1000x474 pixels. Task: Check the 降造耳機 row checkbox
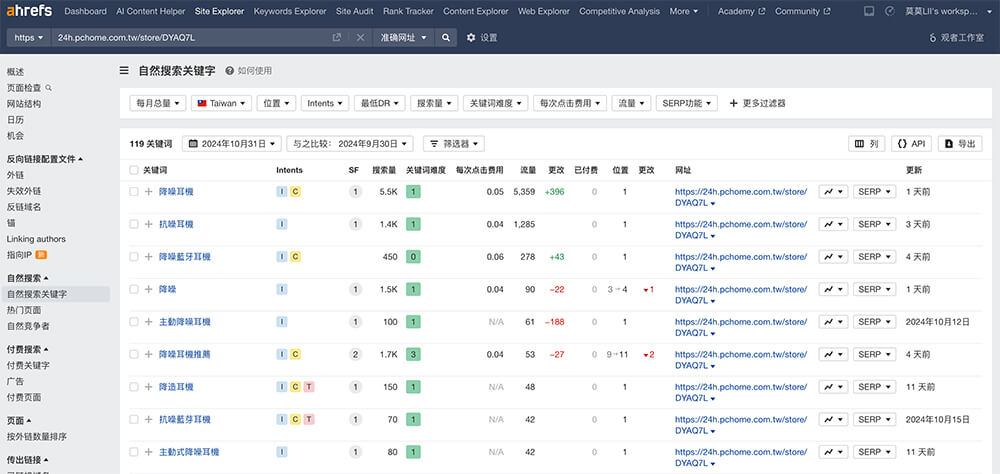[133, 387]
